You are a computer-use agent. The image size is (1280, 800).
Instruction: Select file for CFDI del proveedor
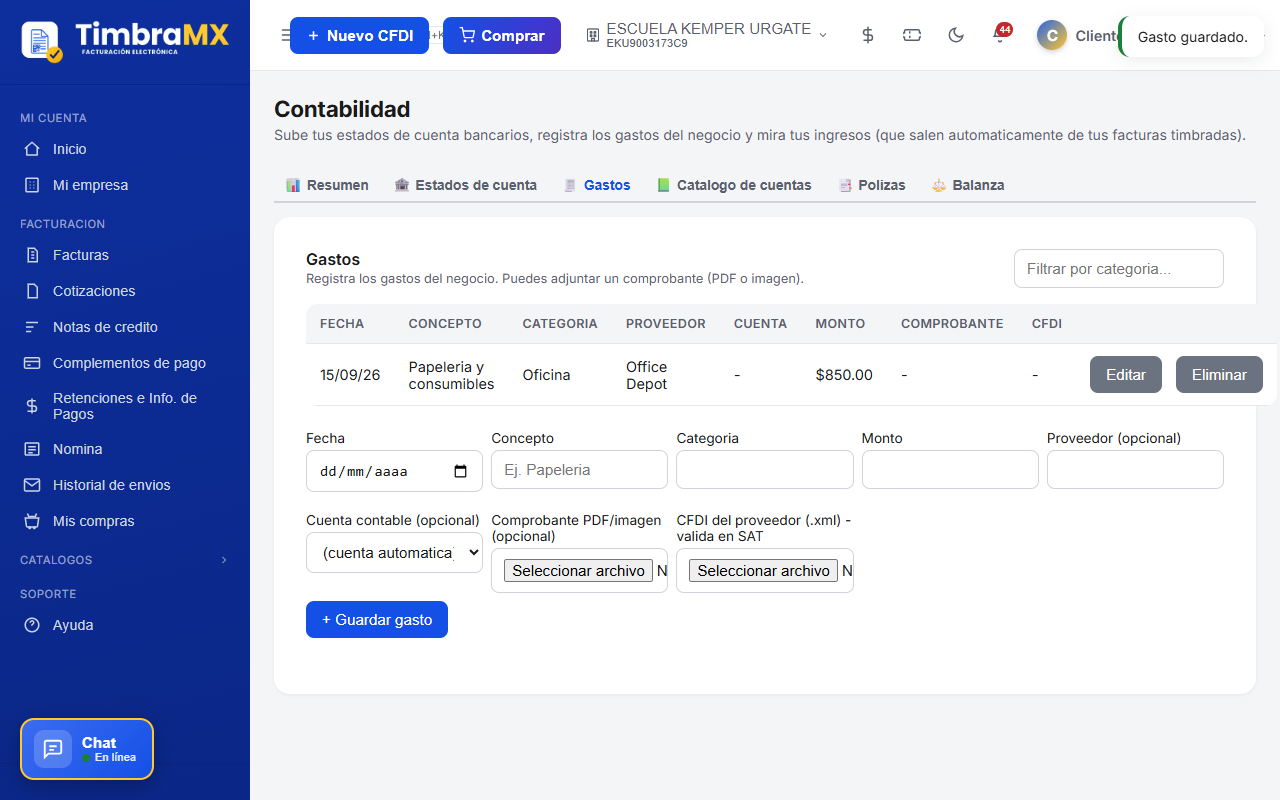(x=763, y=571)
